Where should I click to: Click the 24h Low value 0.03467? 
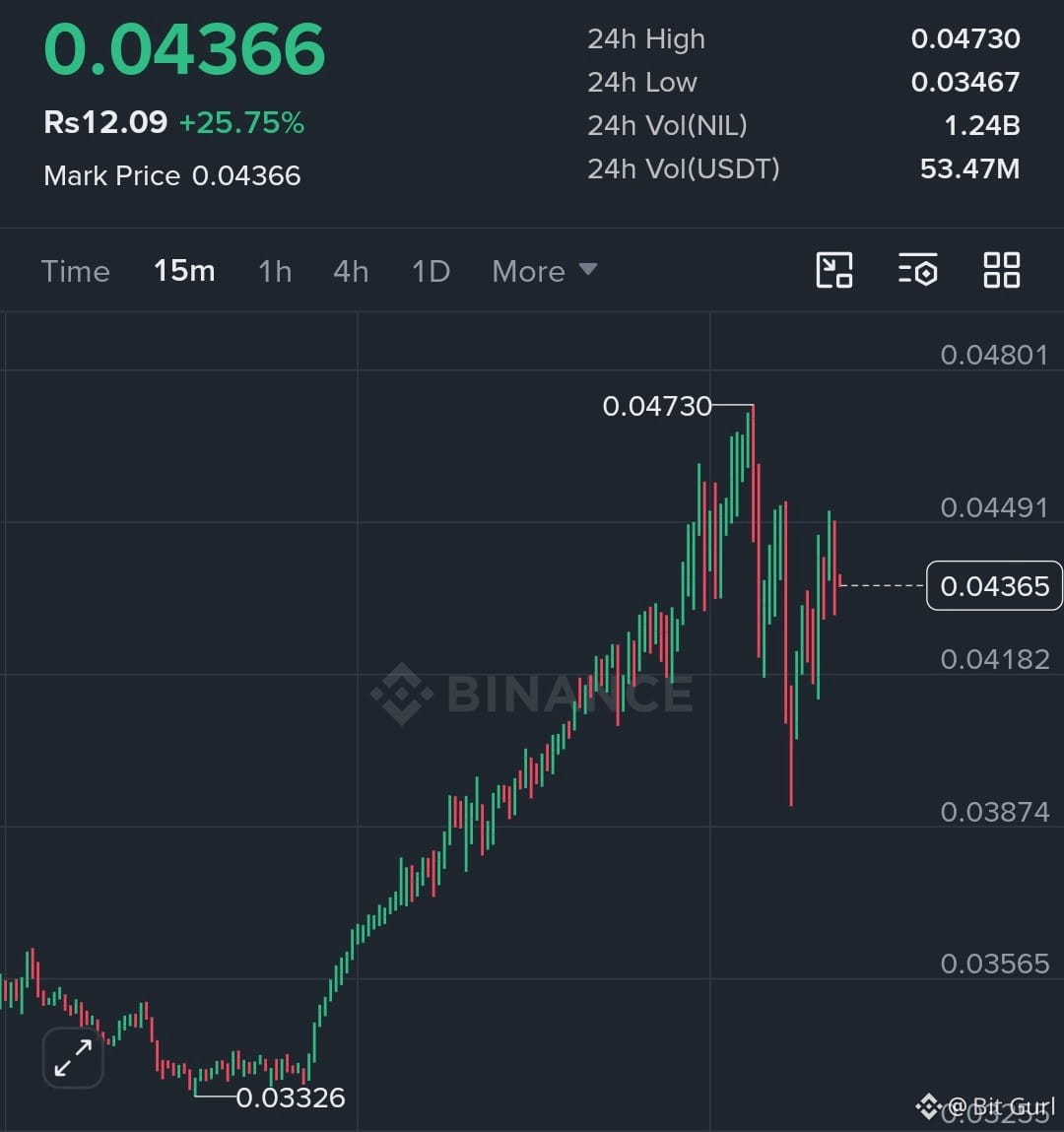pyautogui.click(x=965, y=82)
